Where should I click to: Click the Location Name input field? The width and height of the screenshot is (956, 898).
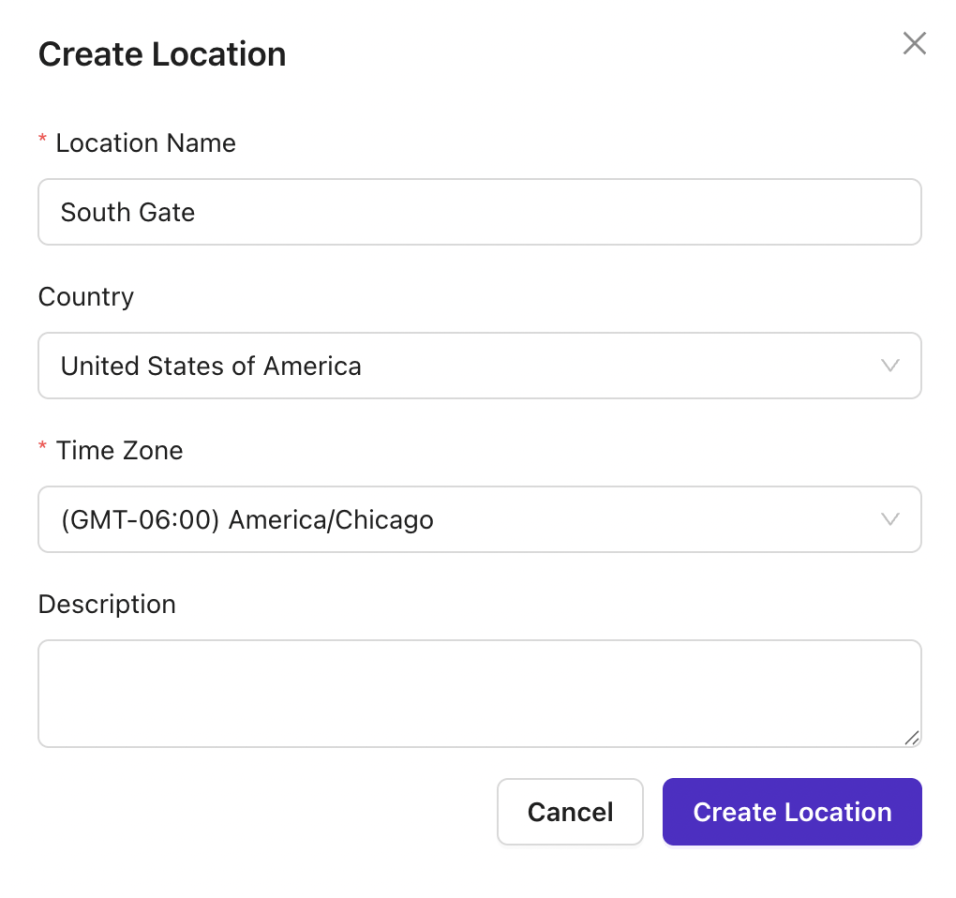tap(480, 212)
